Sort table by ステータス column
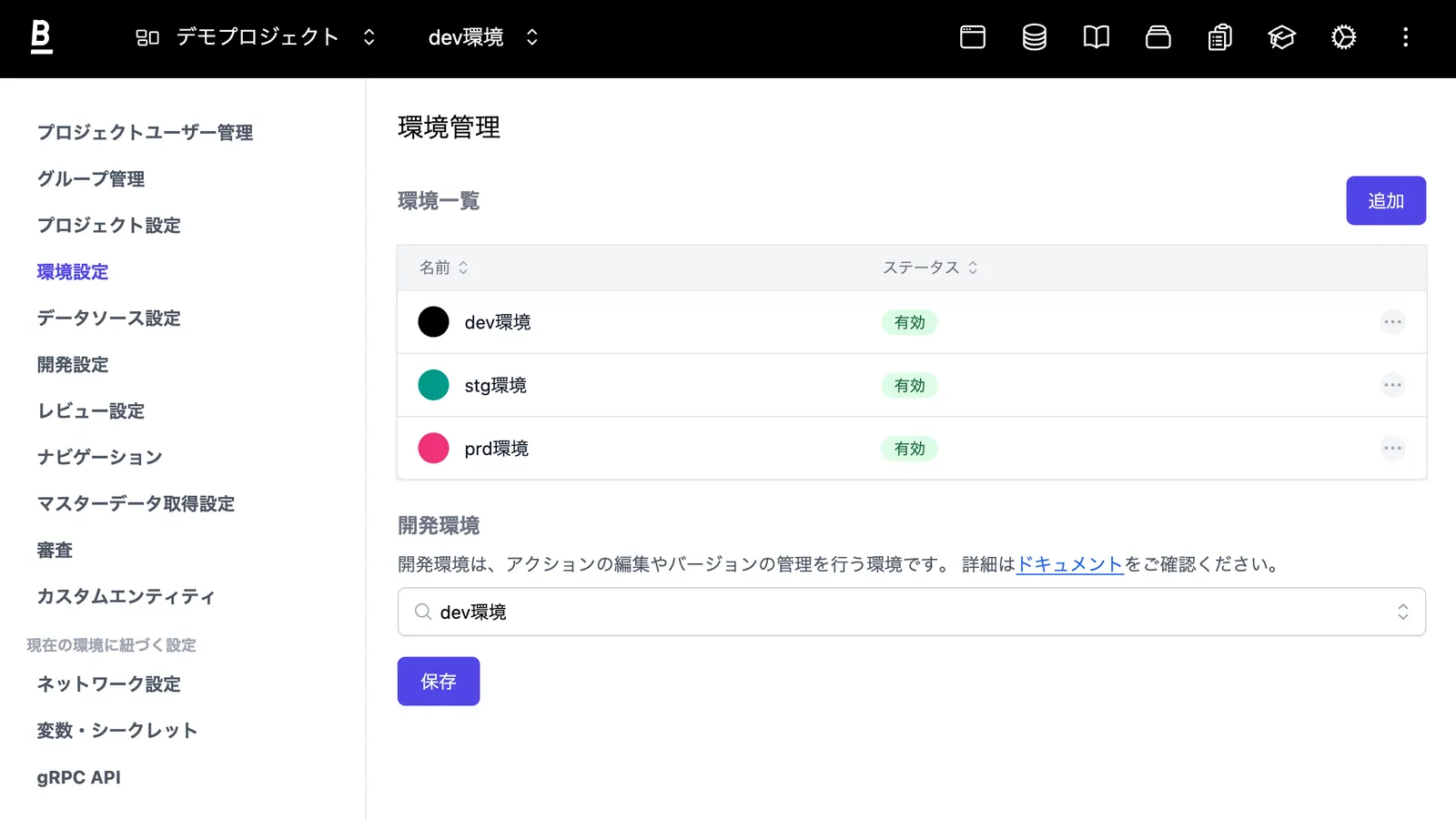 930,268
